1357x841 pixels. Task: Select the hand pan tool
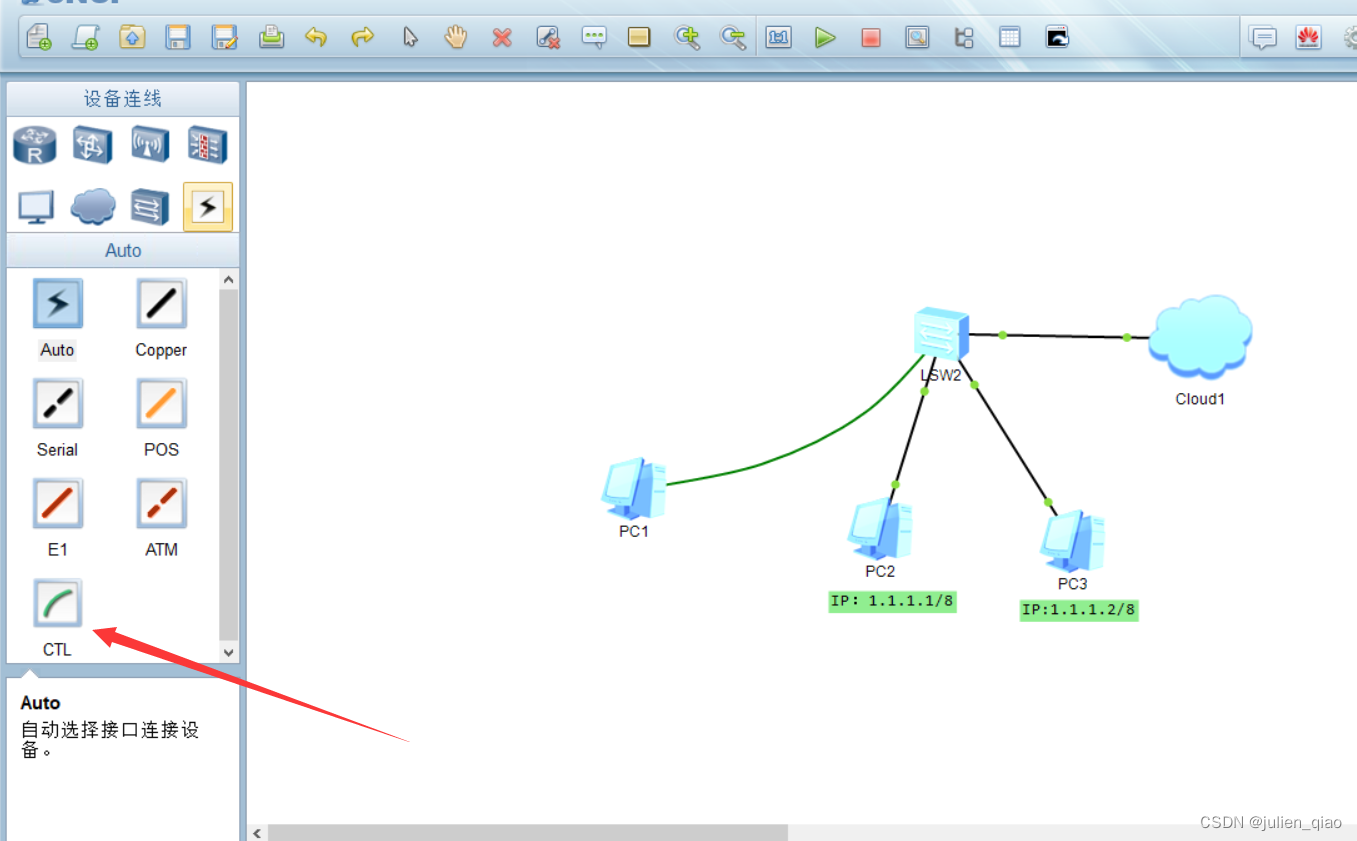click(x=456, y=38)
